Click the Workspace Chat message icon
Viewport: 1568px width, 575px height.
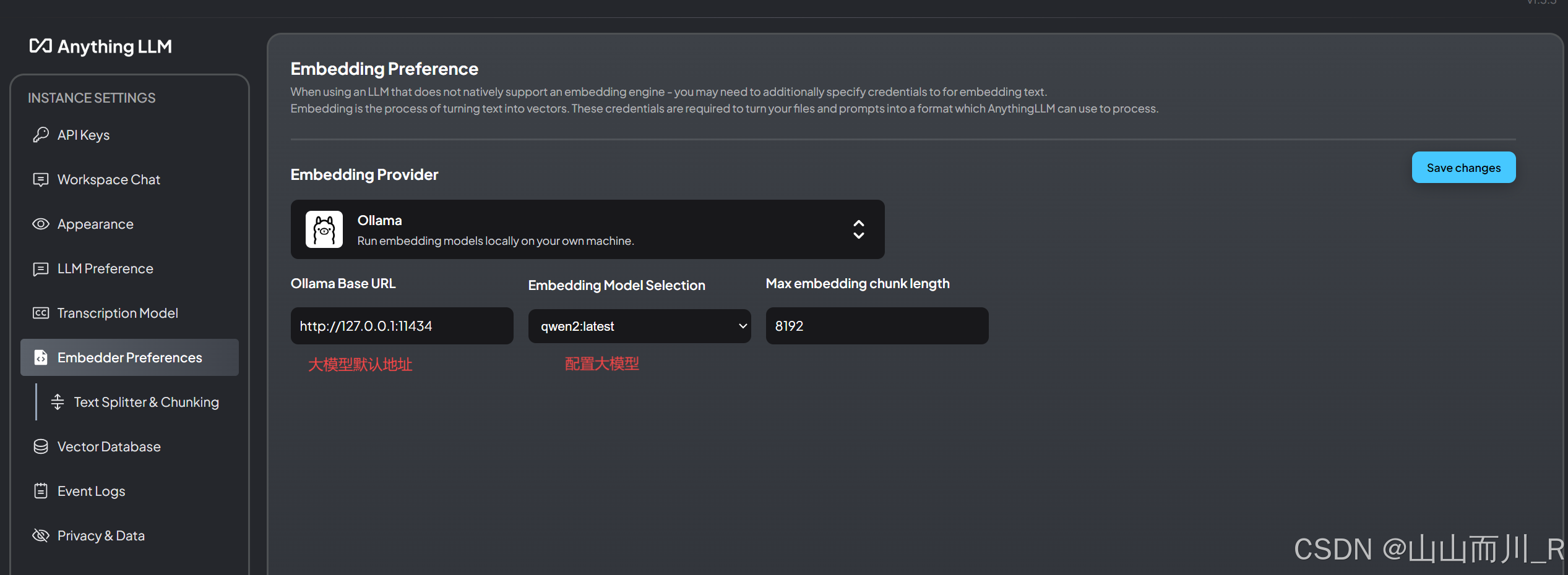tap(41, 179)
